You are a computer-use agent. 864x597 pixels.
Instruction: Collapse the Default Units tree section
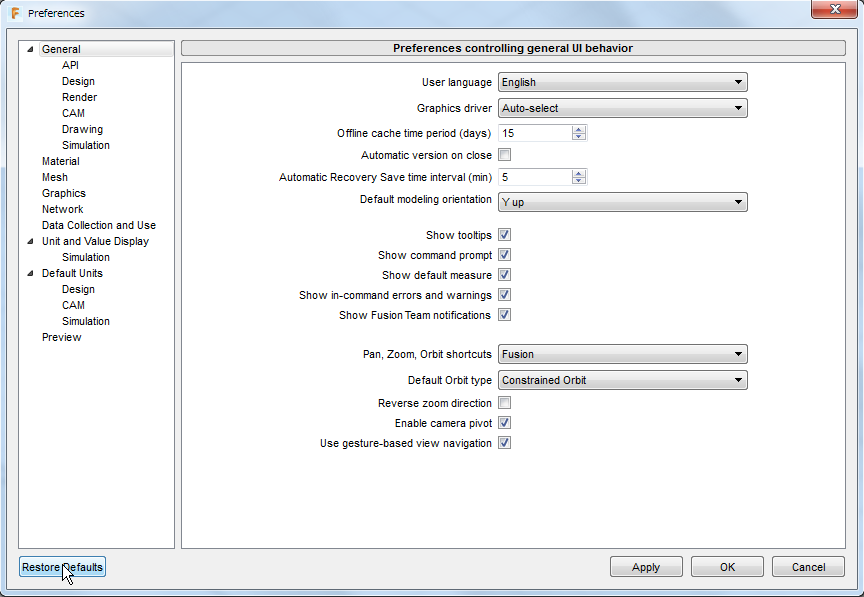point(30,273)
